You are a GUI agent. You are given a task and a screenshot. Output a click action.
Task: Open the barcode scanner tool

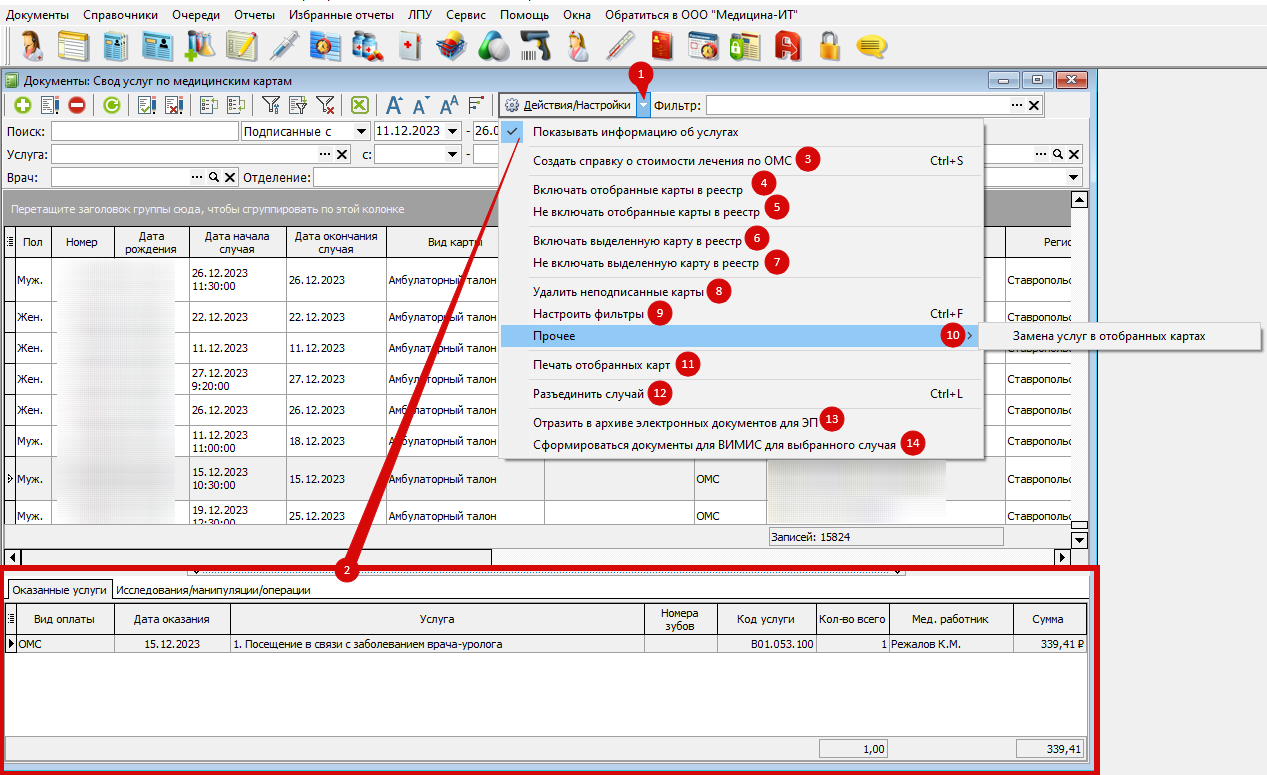tap(536, 47)
